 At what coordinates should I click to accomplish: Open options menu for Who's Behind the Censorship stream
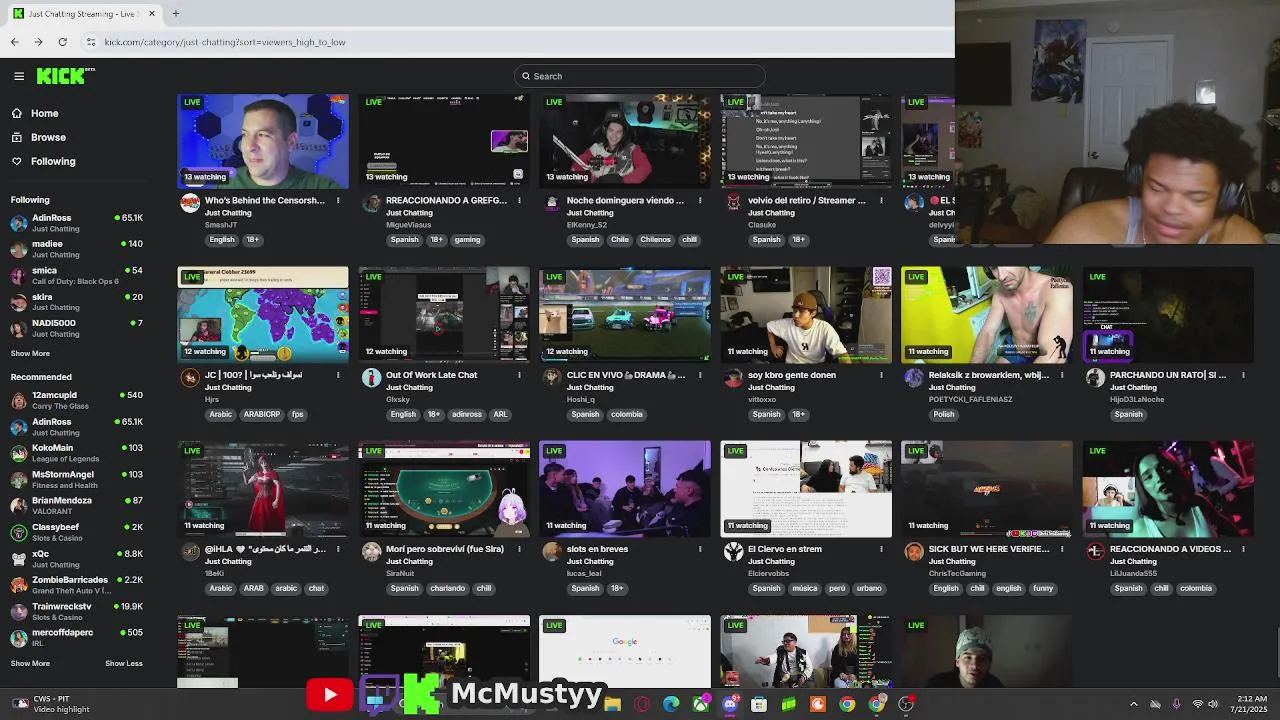338,200
